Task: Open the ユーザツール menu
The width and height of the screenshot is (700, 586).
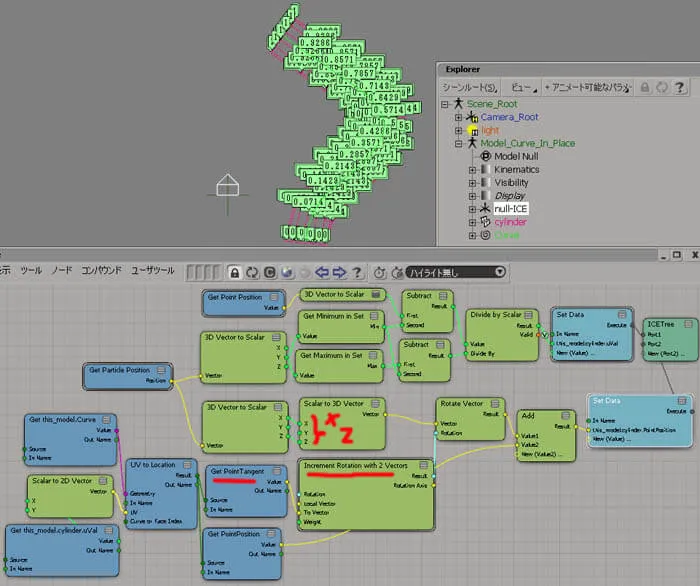Action: pyautogui.click(x=153, y=270)
